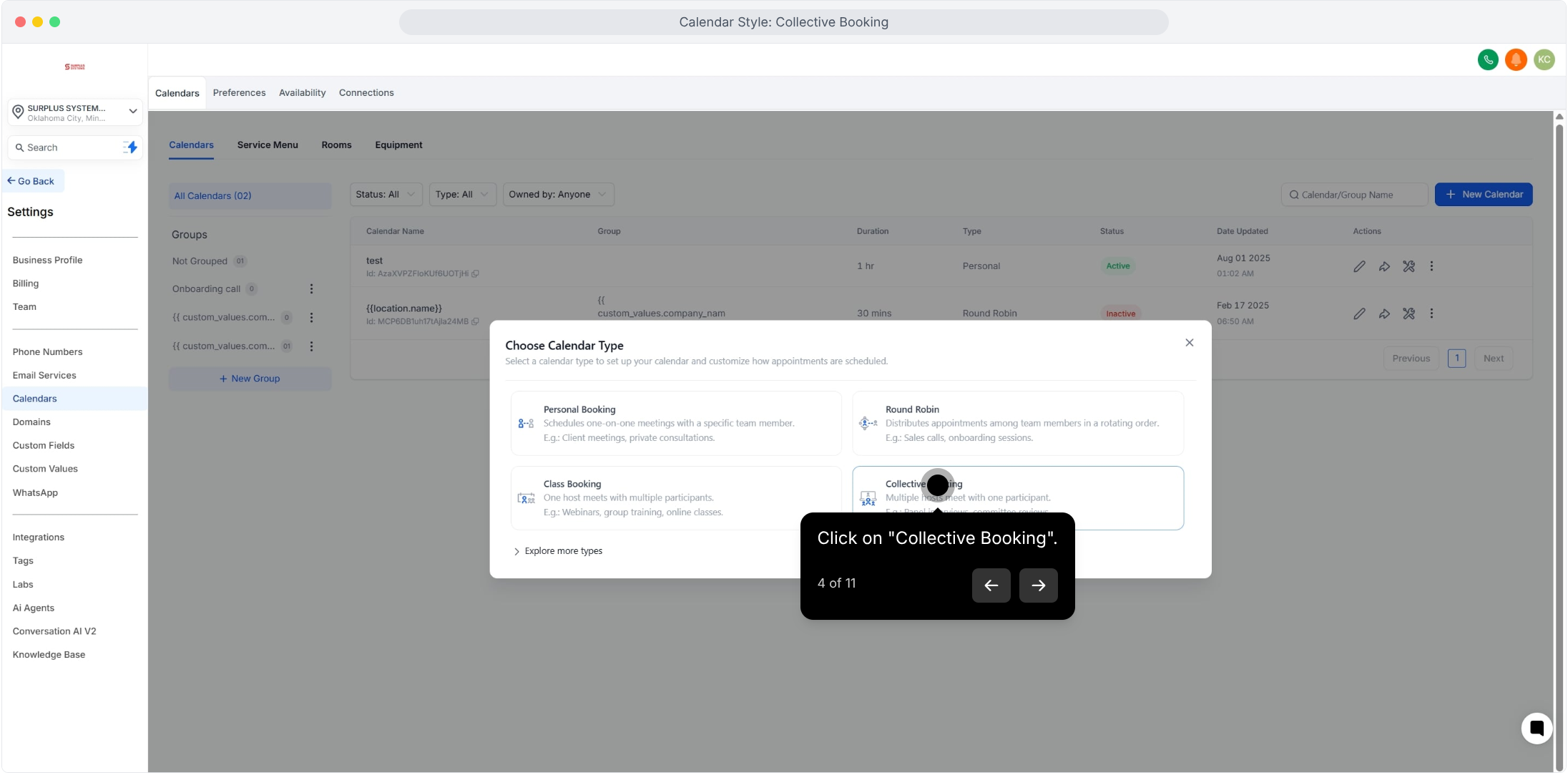Click the pencil edit icon for test calendar

1359,266
